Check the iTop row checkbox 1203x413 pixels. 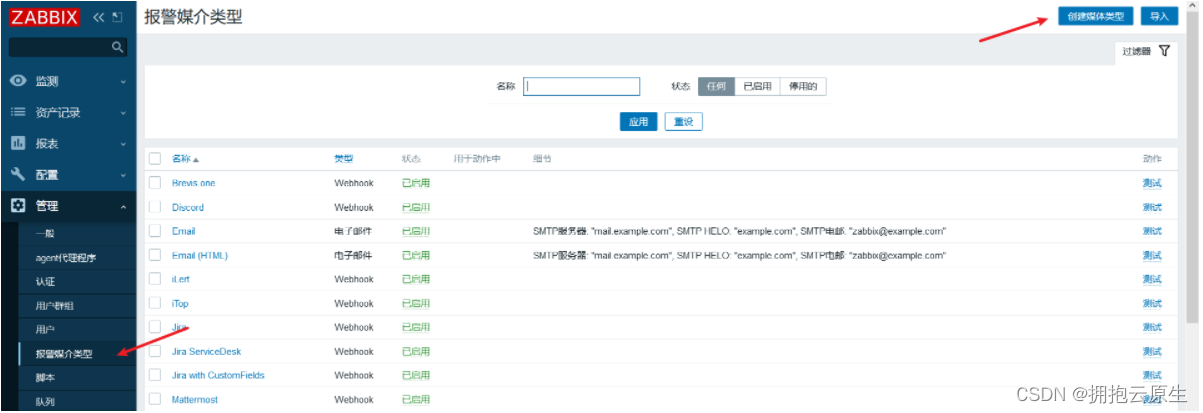pyautogui.click(x=154, y=303)
